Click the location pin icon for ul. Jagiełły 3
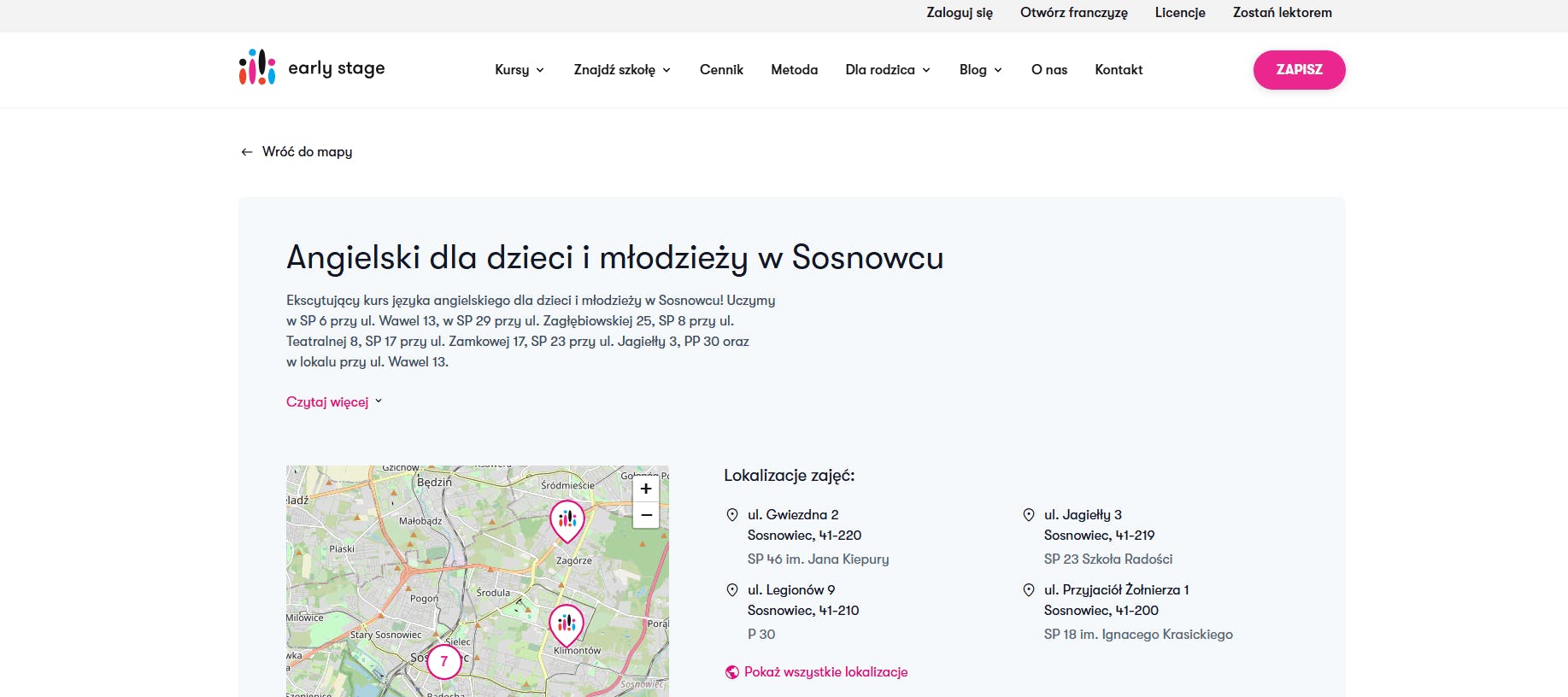Image resolution: width=1568 pixels, height=697 pixels. click(1029, 515)
